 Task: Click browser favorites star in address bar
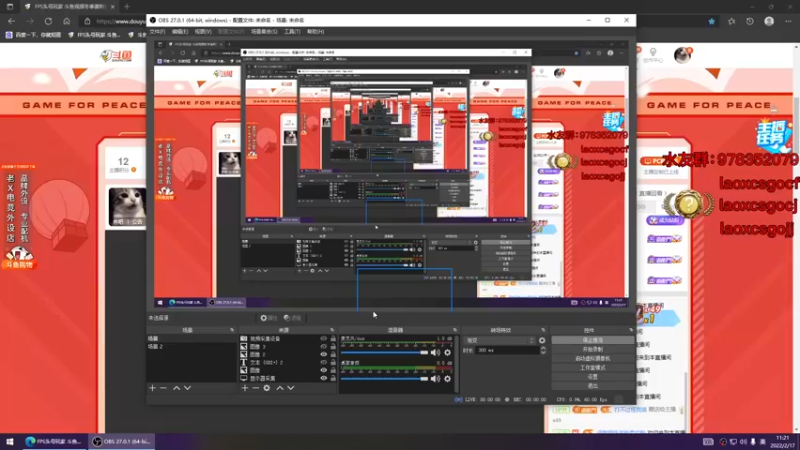coord(712,21)
